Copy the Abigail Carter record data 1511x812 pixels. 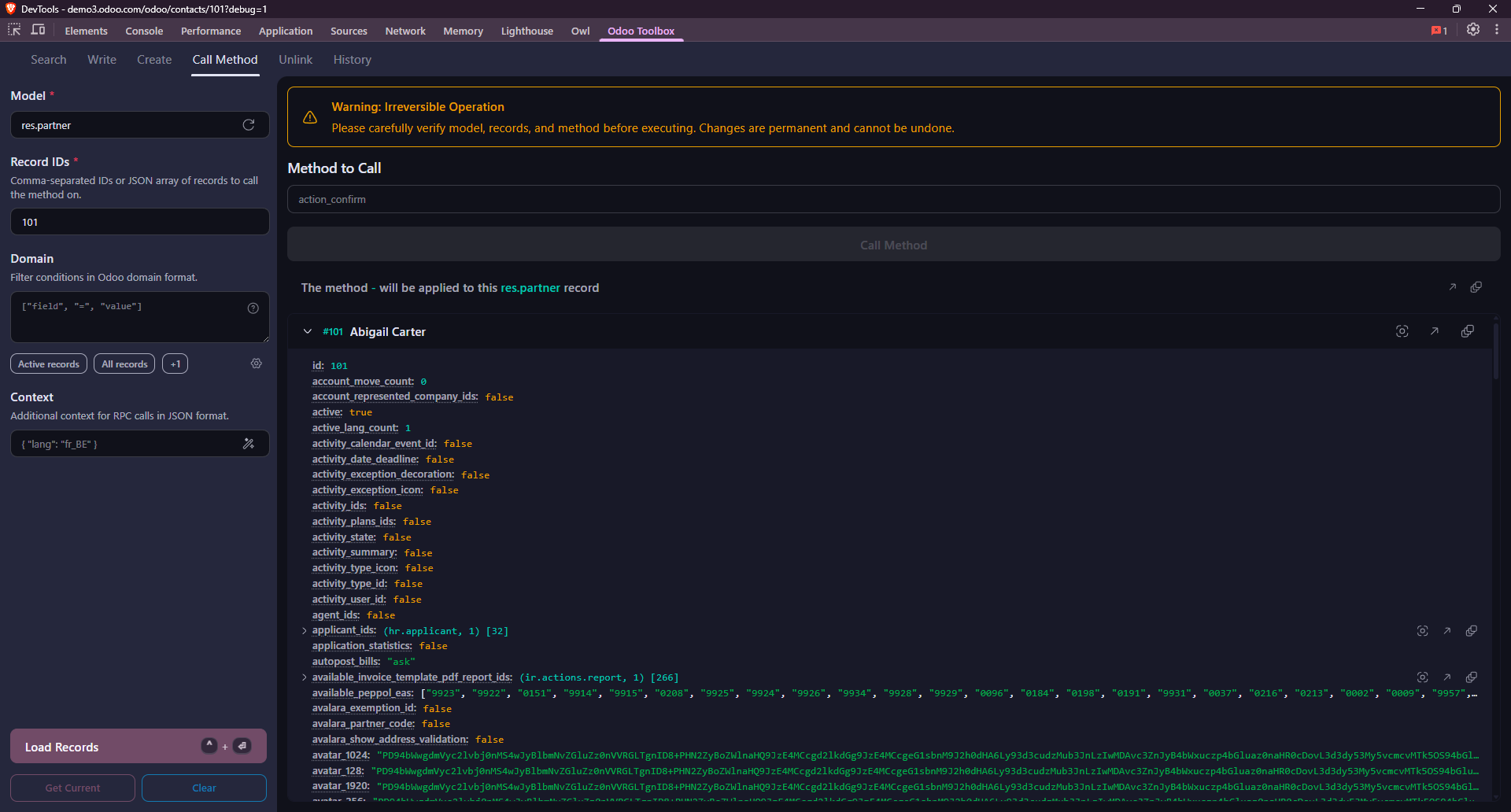click(1468, 331)
